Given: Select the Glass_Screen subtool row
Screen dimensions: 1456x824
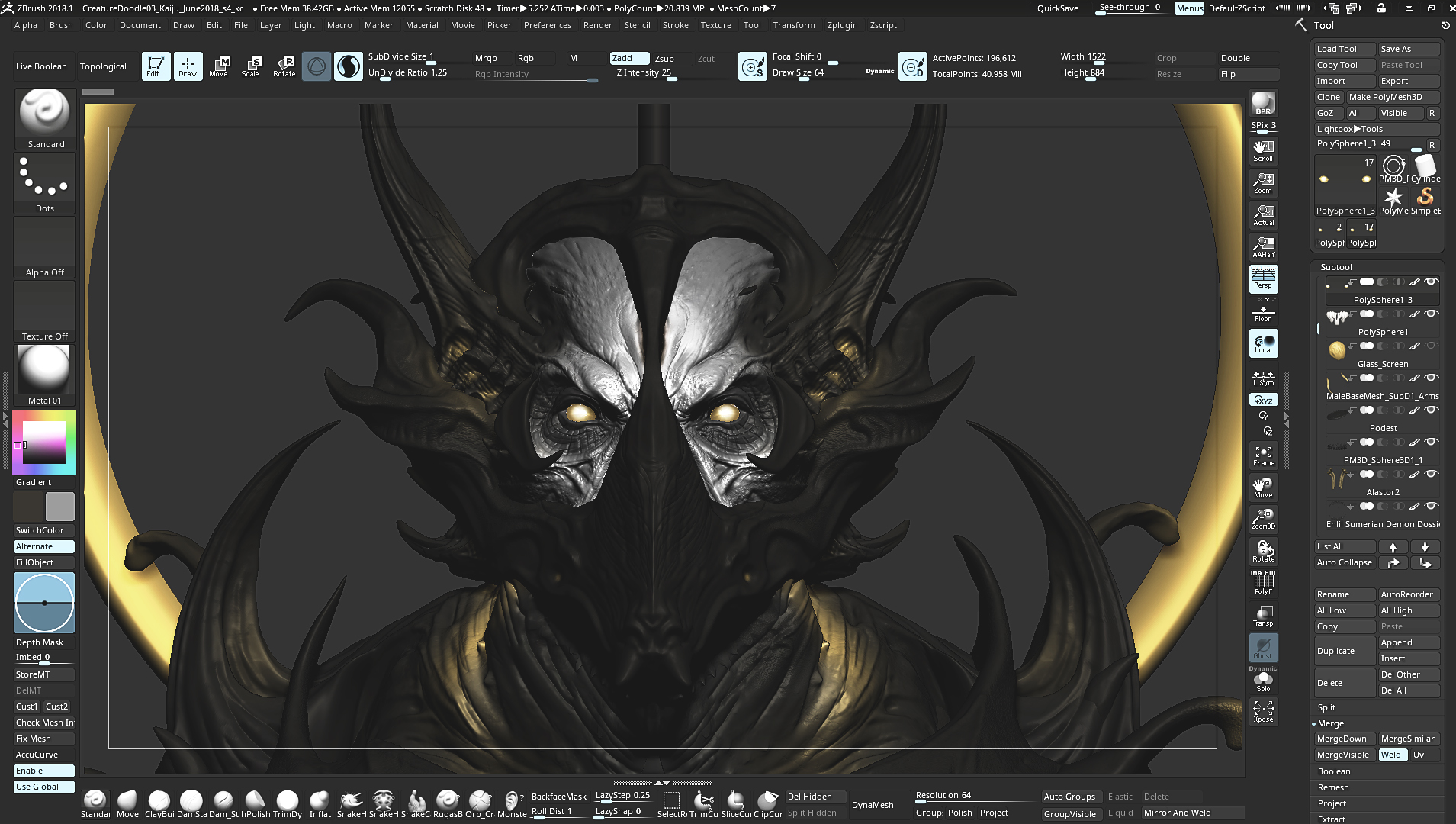Looking at the screenshot, I should (x=1382, y=355).
